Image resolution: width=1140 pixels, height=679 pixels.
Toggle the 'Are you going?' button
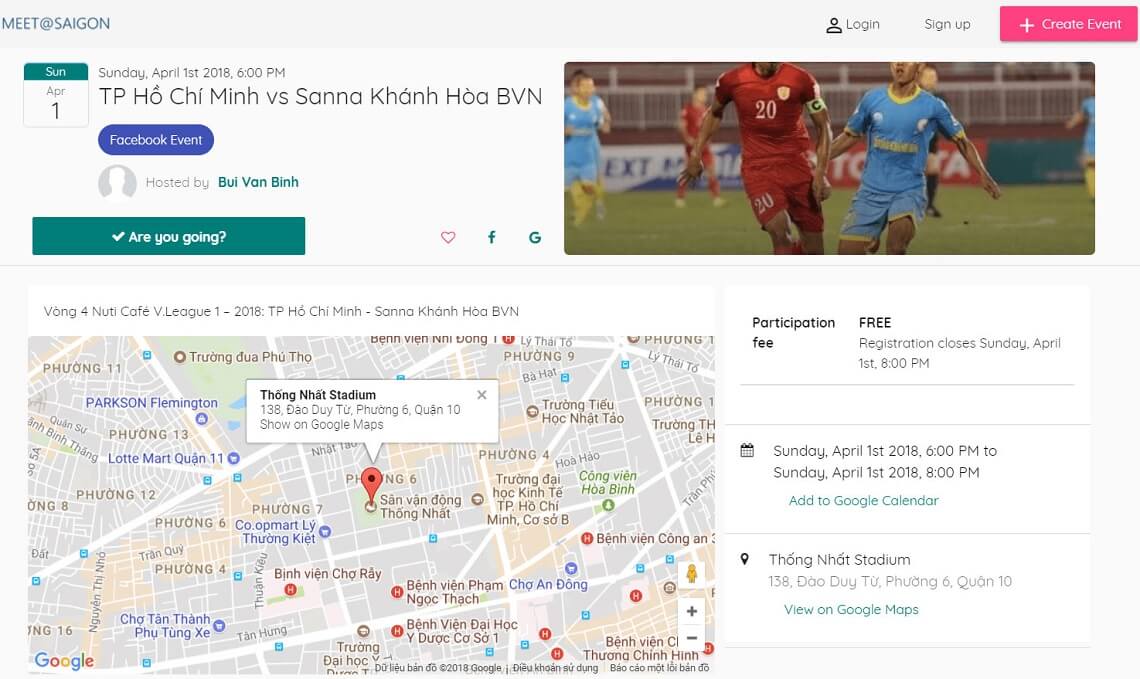pos(168,236)
